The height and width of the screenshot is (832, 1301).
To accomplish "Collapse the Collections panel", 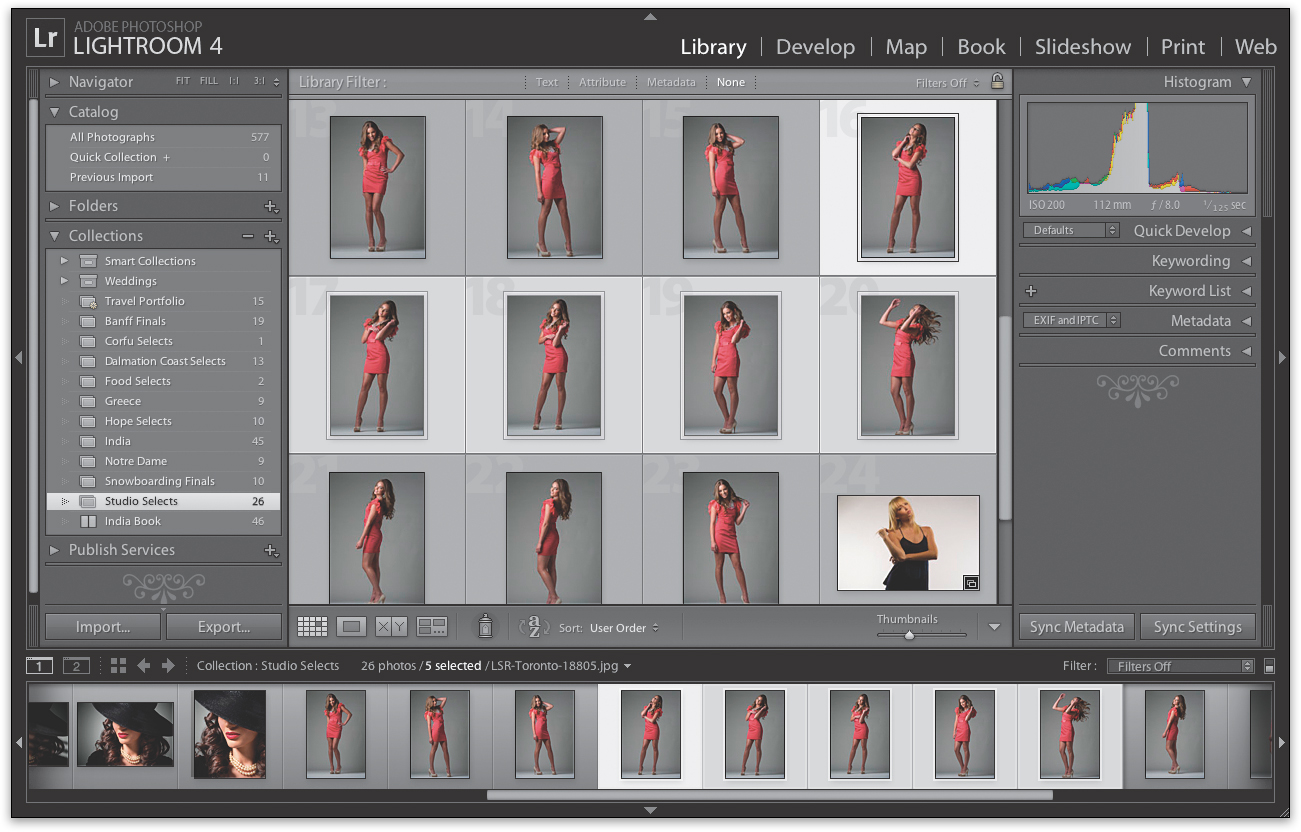I will tap(54, 236).
